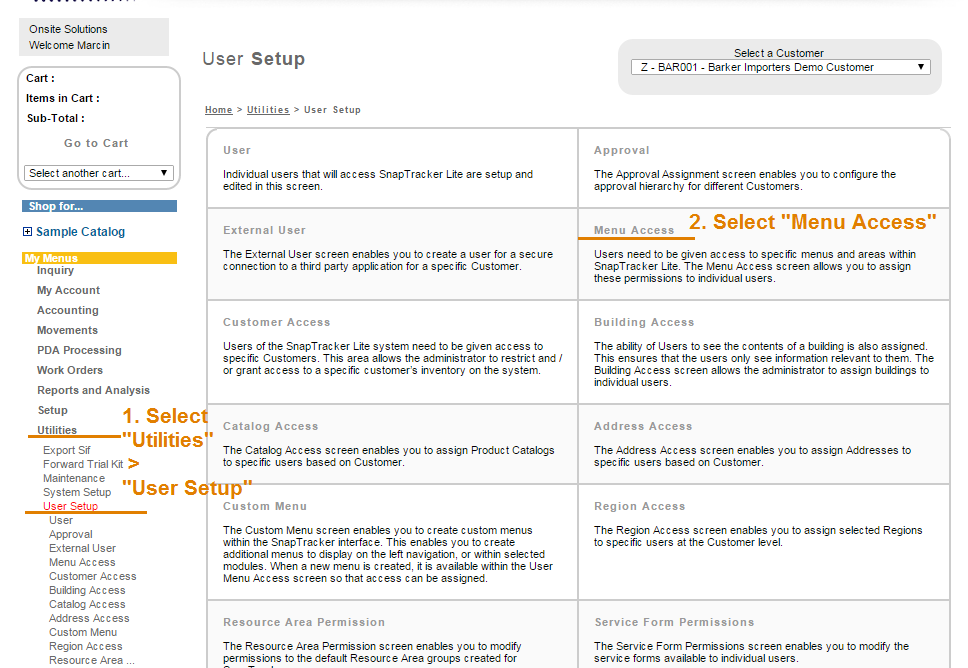Screen dimensions: 968x668
Task: Open the Building Access sidebar item
Action: (87, 590)
